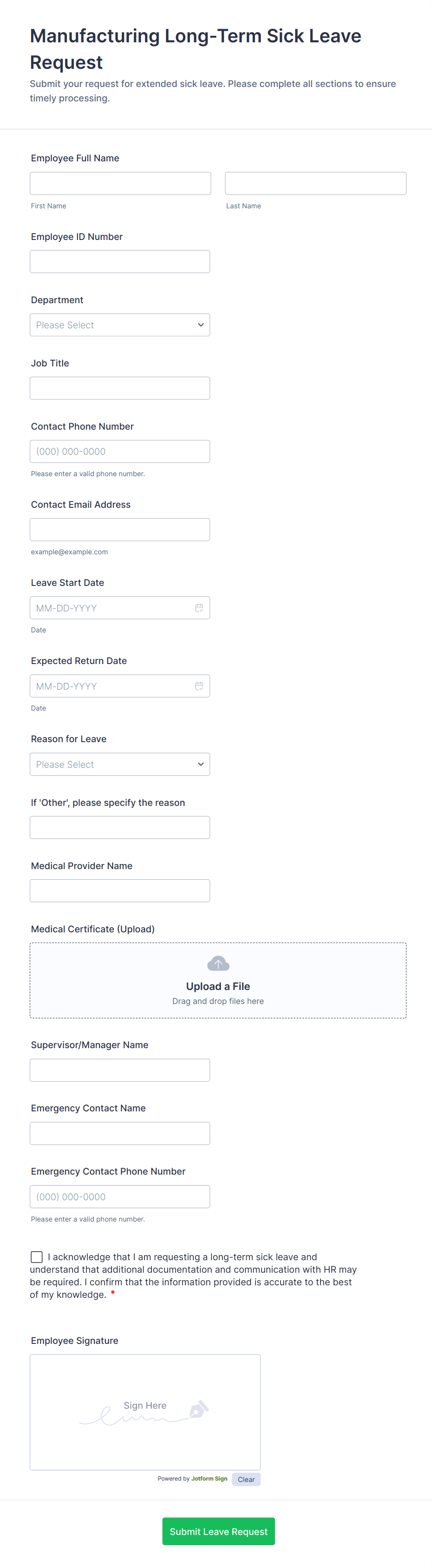Viewport: 432px width, 1568px height.
Task: Click the pen icon in signature box
Action: pyautogui.click(x=199, y=1409)
